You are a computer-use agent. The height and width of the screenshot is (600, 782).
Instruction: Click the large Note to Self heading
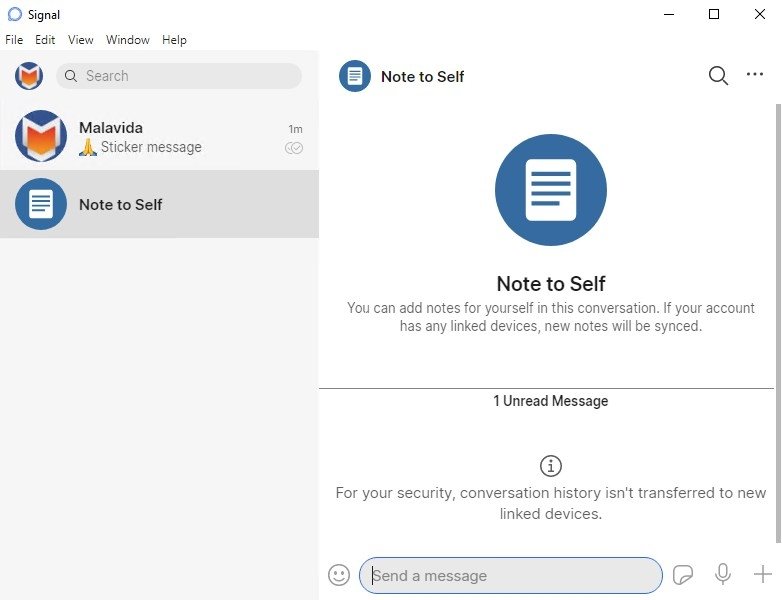[551, 284]
